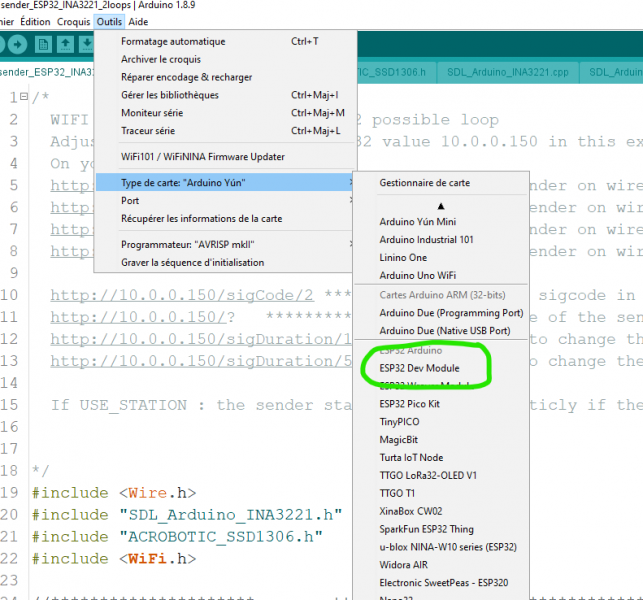Open link http://10.0.0.150/sigCode/2
Image resolution: width=643 pixels, height=600 pixels.
point(182,295)
